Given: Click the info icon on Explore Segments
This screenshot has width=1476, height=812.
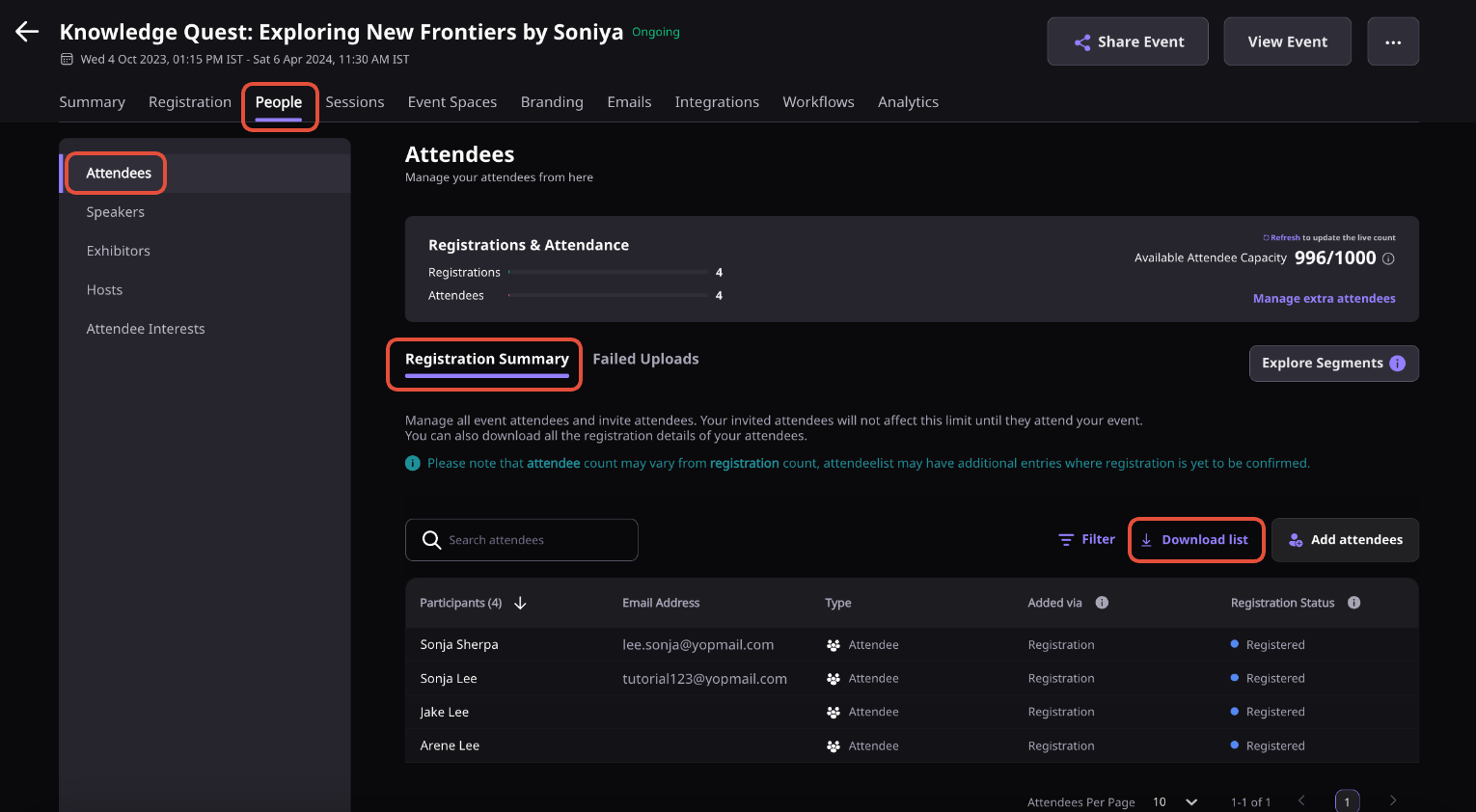Looking at the screenshot, I should (1398, 364).
